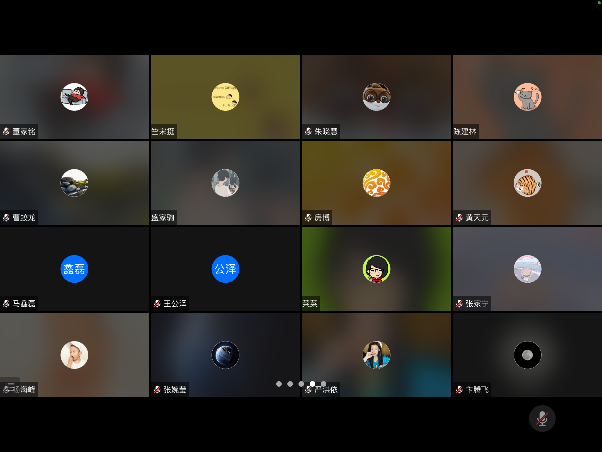Select the blonde woman avatar video tile

75,354
